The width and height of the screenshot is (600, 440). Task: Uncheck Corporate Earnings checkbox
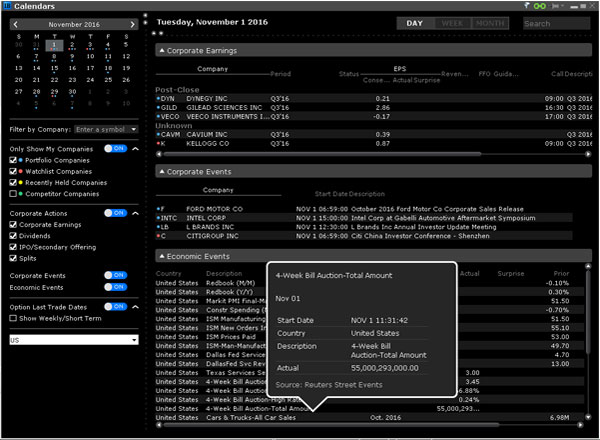13,225
